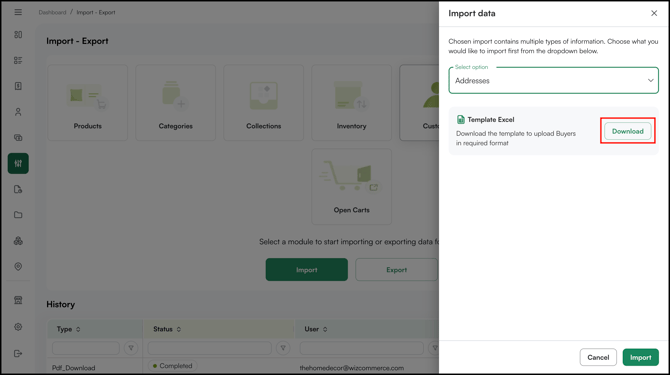Click the dark green Import button on page
Screen dimensions: 670x375
click(x=306, y=270)
